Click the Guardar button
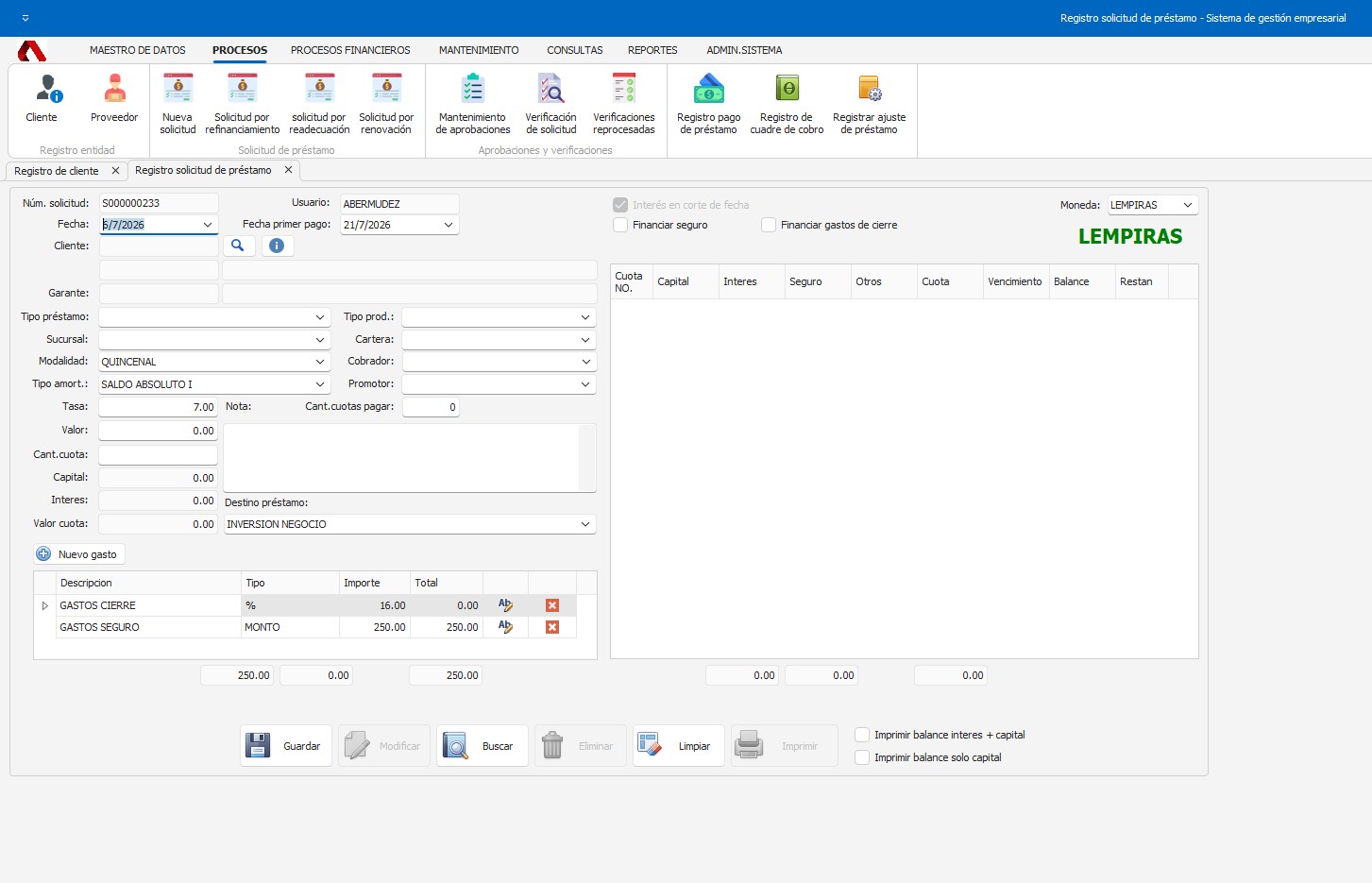1372x883 pixels. [286, 746]
